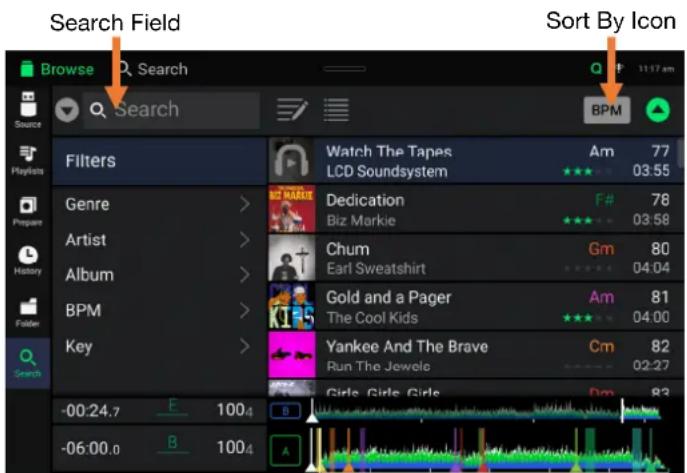687x473 pixels.
Task: Click star rating of Watch The Tapes
Action: click(588, 171)
